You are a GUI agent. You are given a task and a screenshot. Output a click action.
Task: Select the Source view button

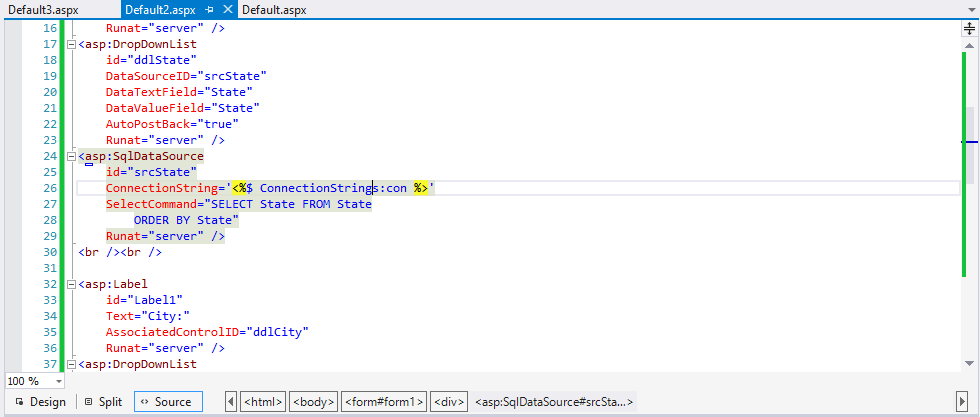[x=165, y=402]
